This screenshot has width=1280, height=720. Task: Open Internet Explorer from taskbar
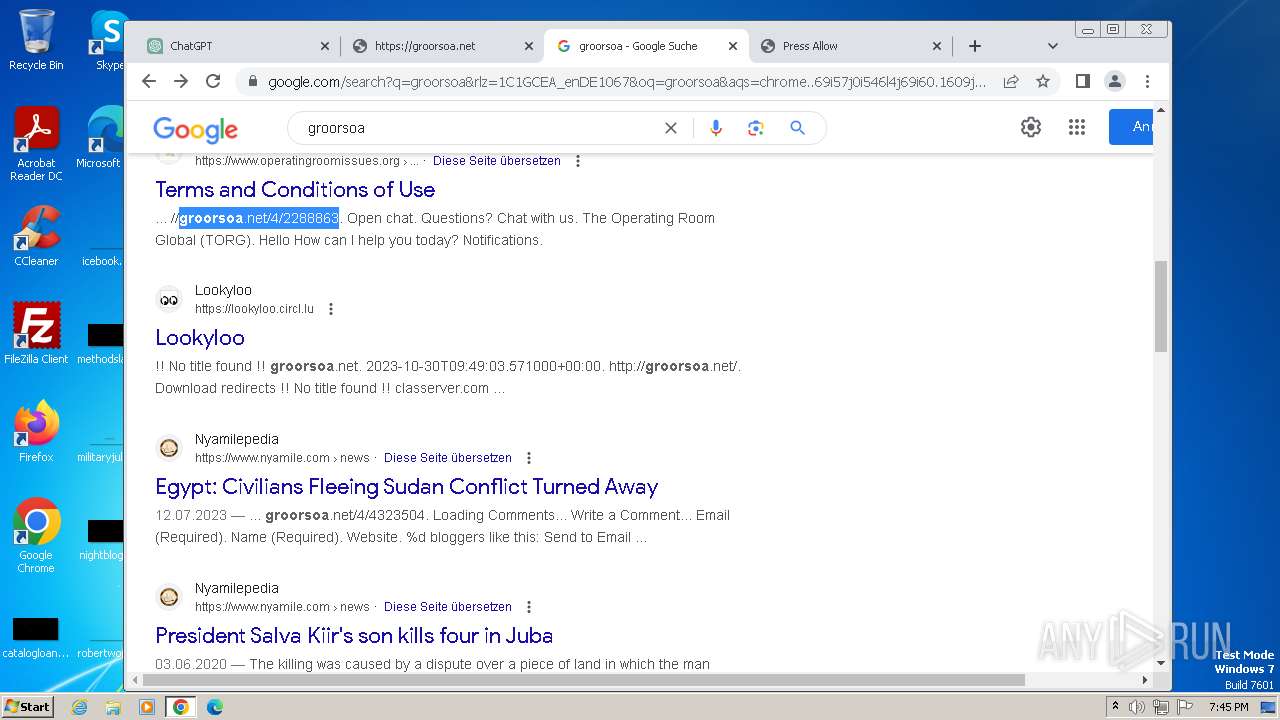click(79, 707)
